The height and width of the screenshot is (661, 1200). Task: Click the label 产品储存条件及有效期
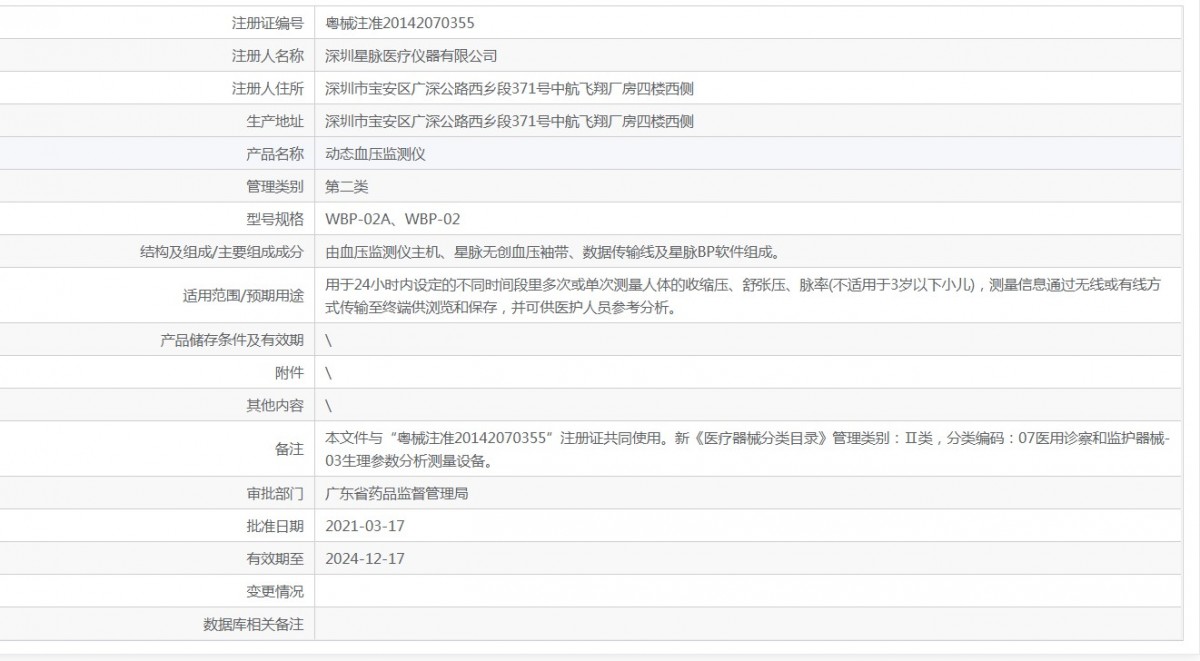pos(232,340)
